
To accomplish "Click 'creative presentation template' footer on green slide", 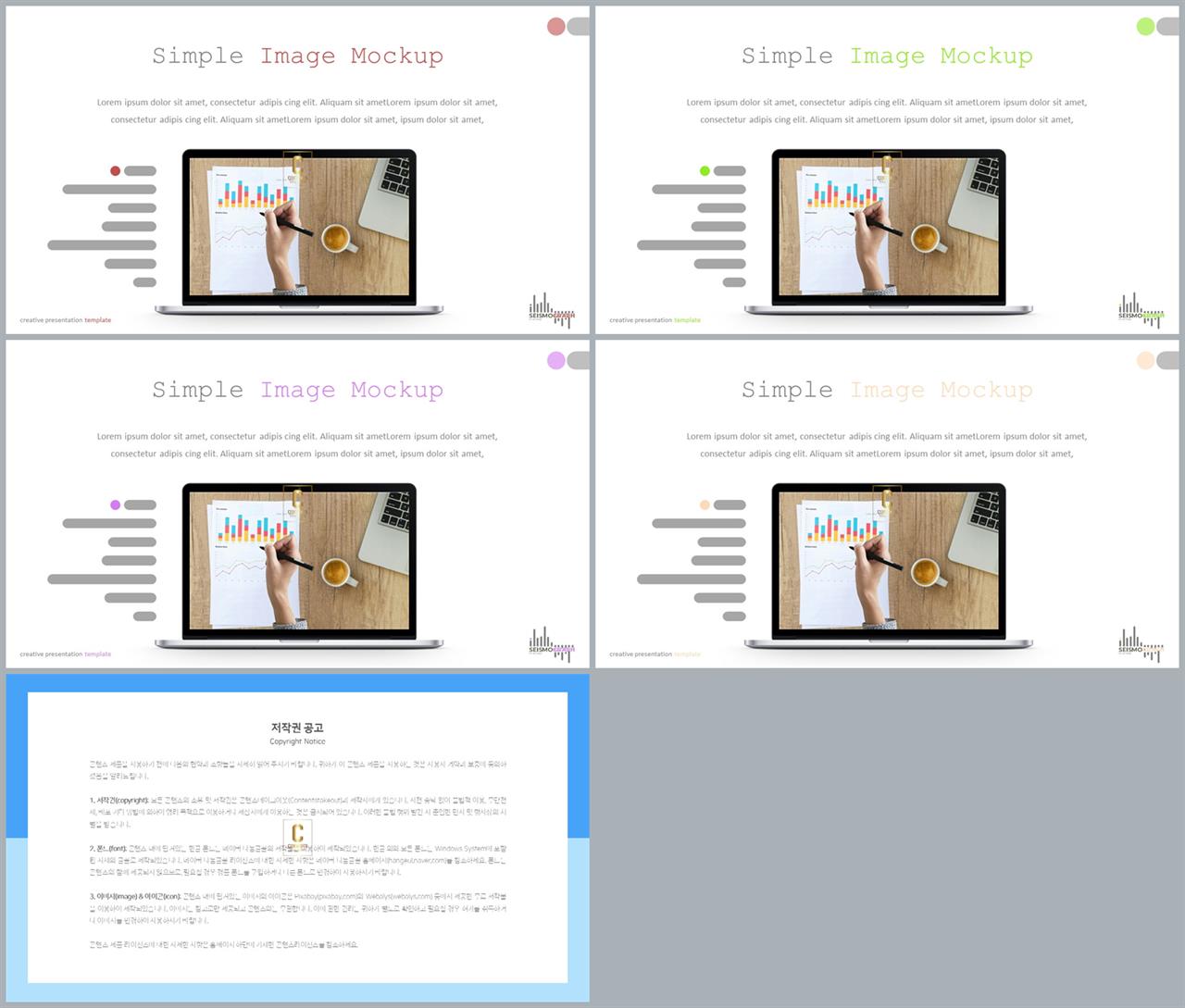I will pyautogui.click(x=655, y=320).
